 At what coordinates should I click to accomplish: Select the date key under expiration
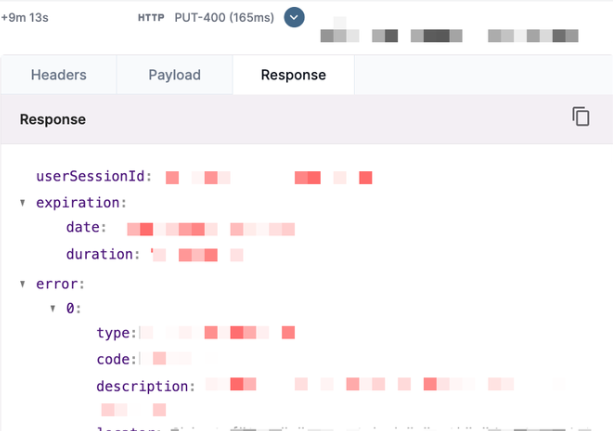(85, 228)
